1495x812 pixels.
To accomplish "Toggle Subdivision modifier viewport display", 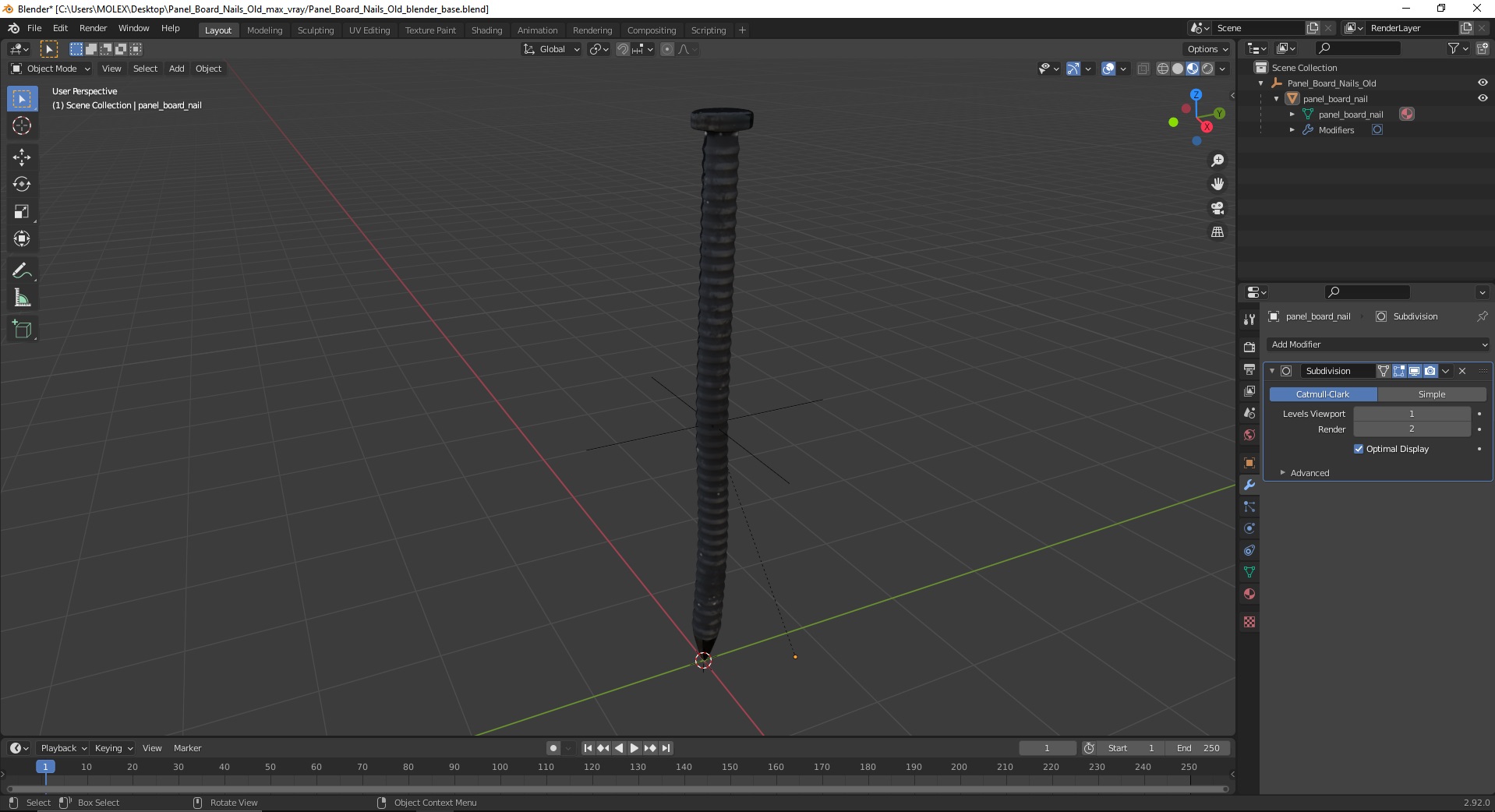I will coord(1415,371).
